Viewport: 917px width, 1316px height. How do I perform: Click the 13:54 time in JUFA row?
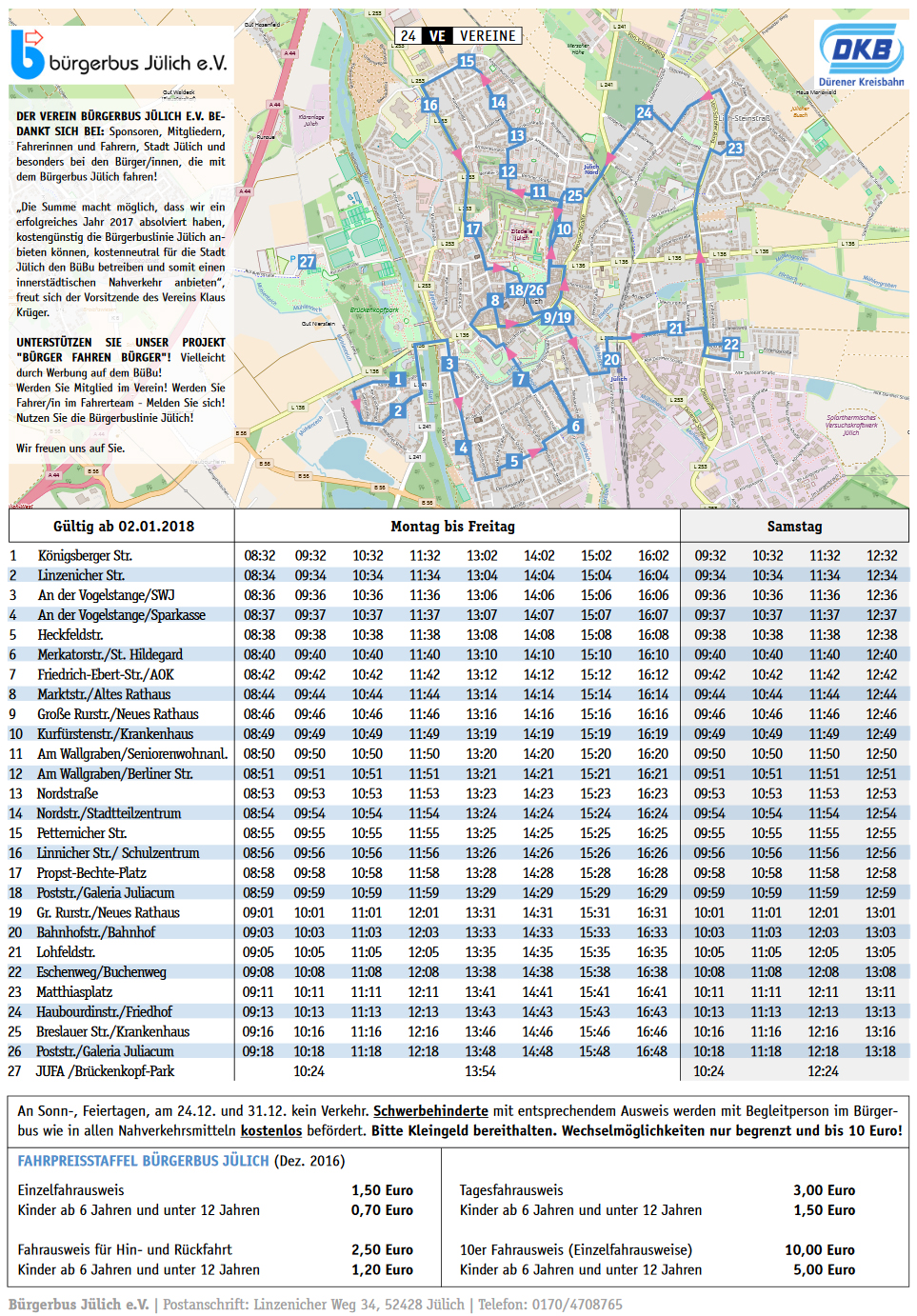pos(481,1071)
